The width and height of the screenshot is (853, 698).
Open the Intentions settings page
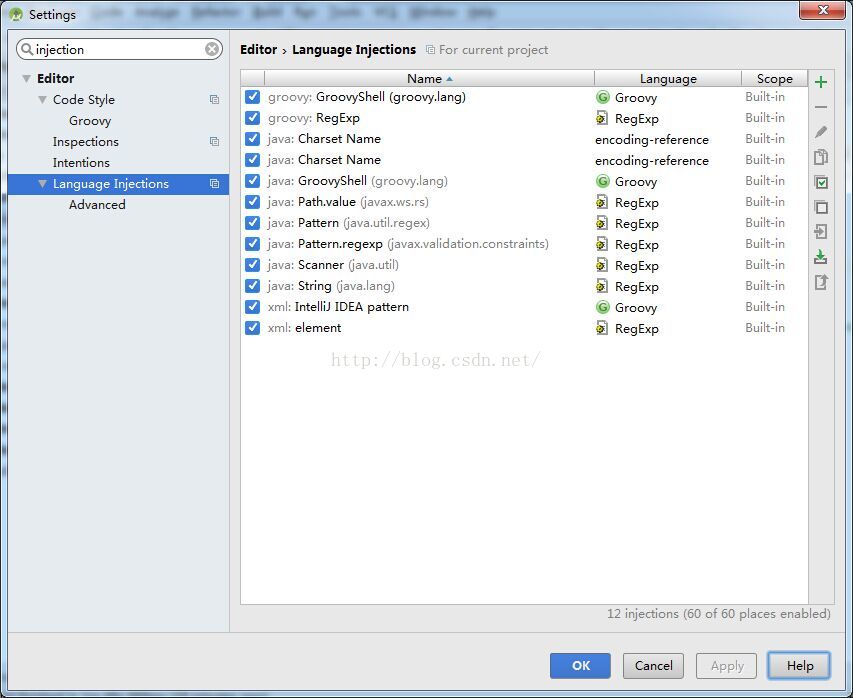point(81,163)
